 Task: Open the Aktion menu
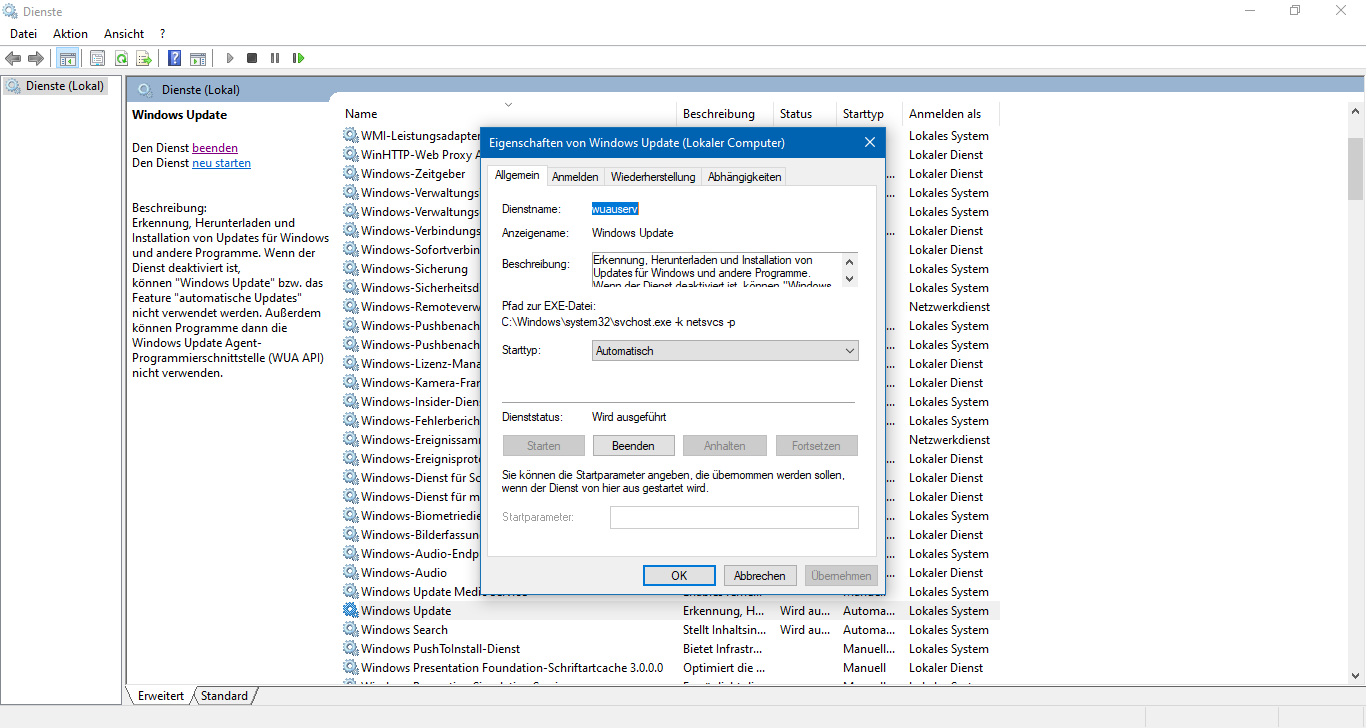coord(70,34)
